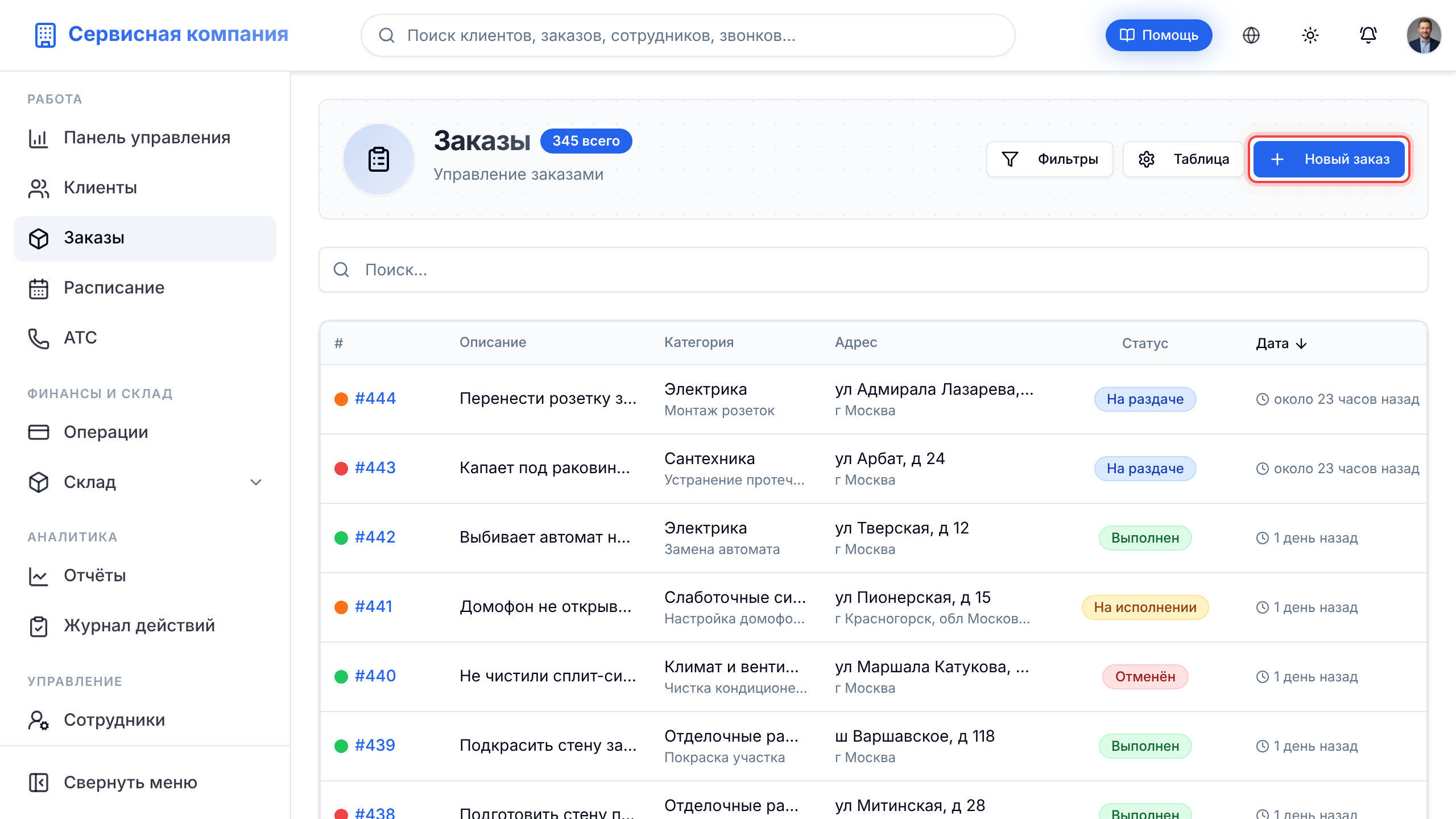Click the collapse panel icon beside Свернуть меню
1456x819 pixels.
[39, 783]
